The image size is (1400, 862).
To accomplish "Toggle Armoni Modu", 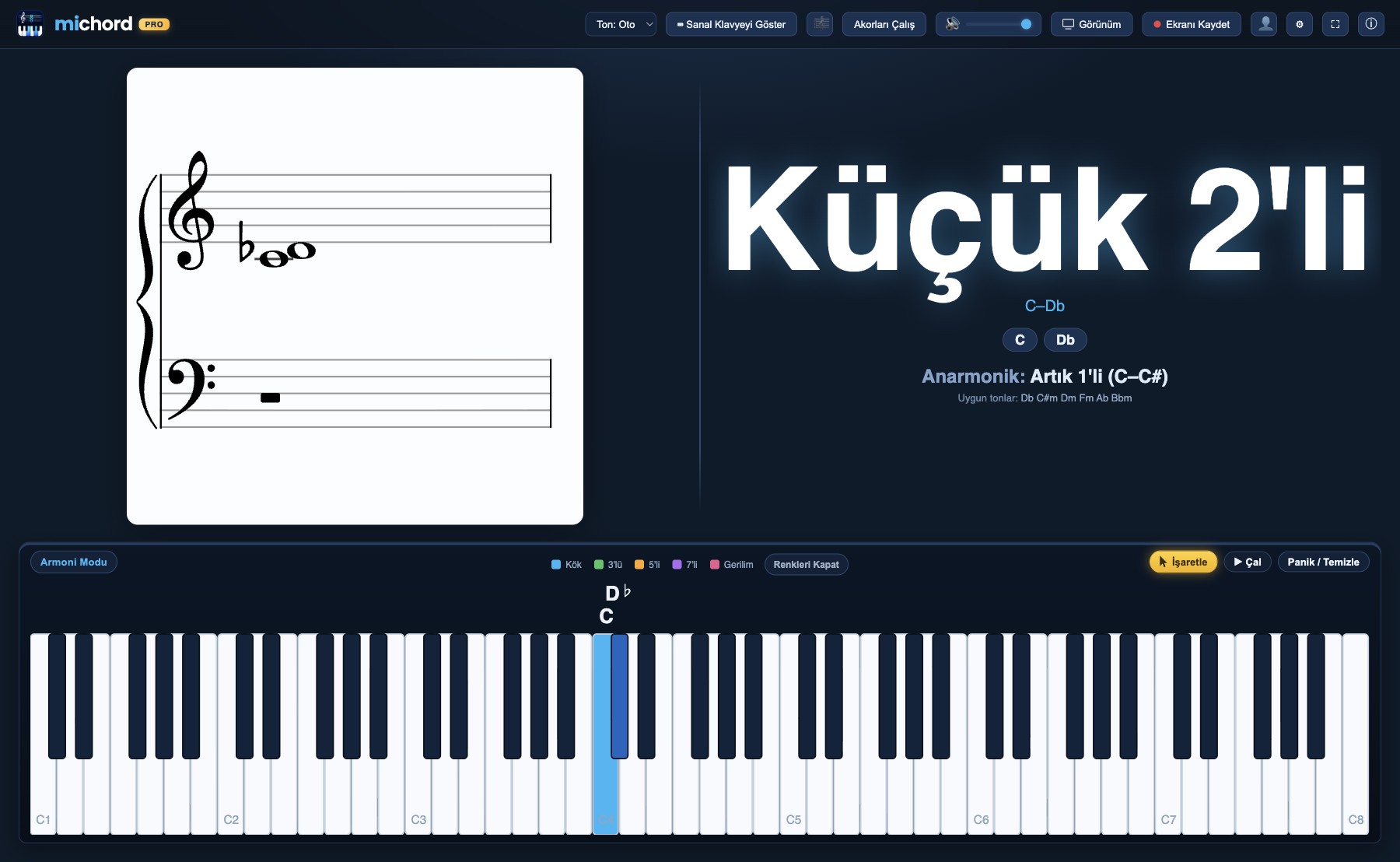I will pyautogui.click(x=74, y=562).
